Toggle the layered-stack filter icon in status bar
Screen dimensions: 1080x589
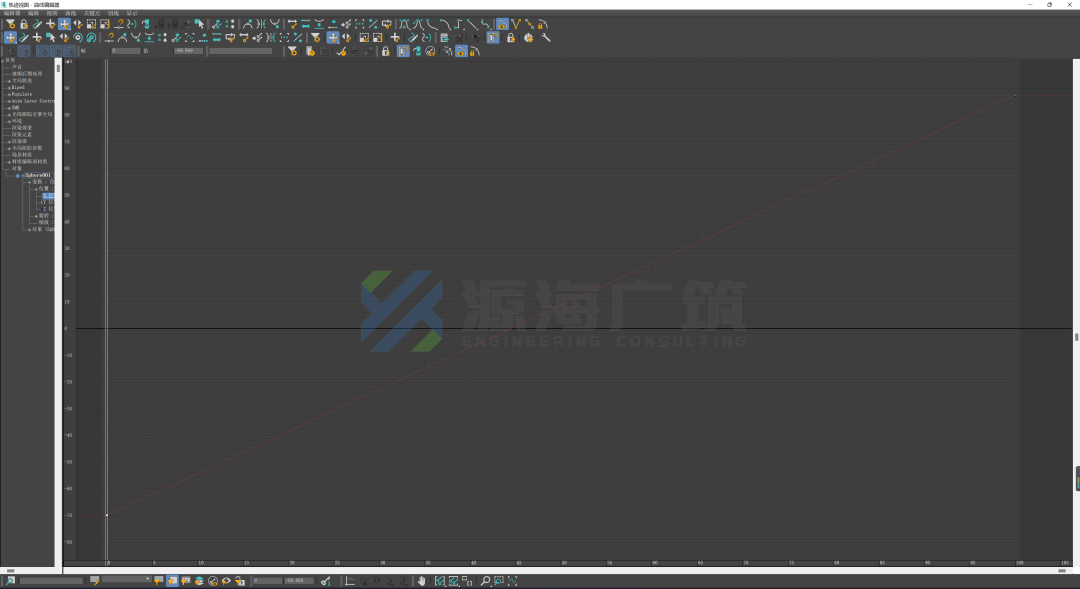[x=199, y=581]
